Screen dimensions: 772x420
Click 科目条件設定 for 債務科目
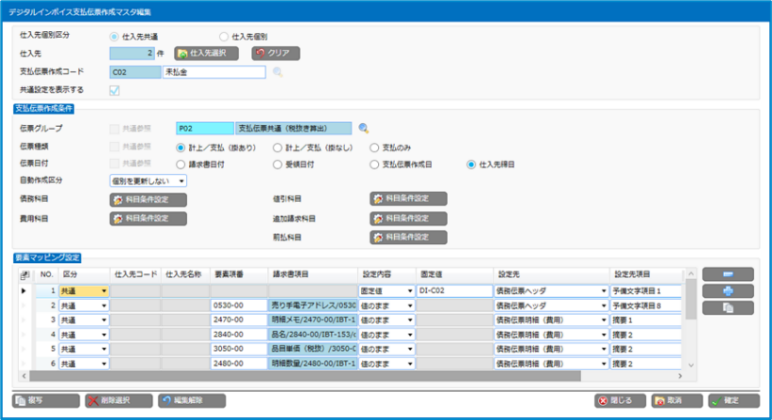[x=148, y=199]
